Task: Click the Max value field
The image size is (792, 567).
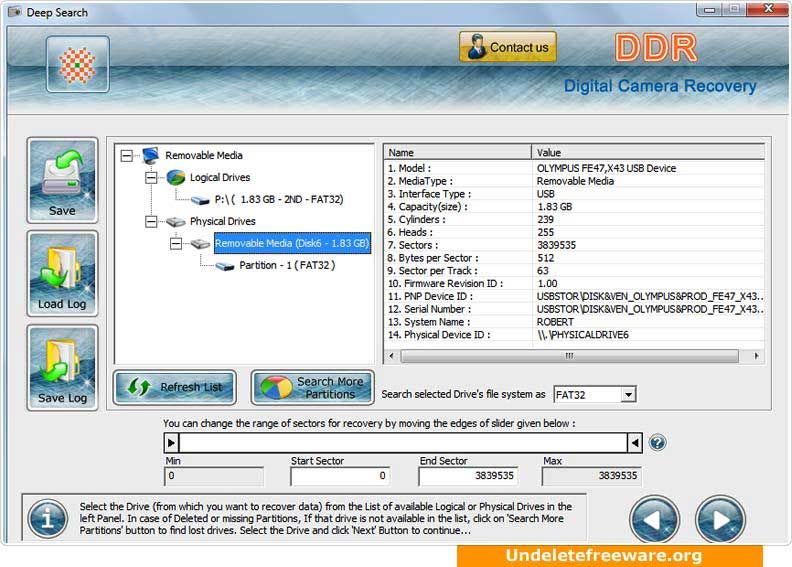Action: click(591, 476)
